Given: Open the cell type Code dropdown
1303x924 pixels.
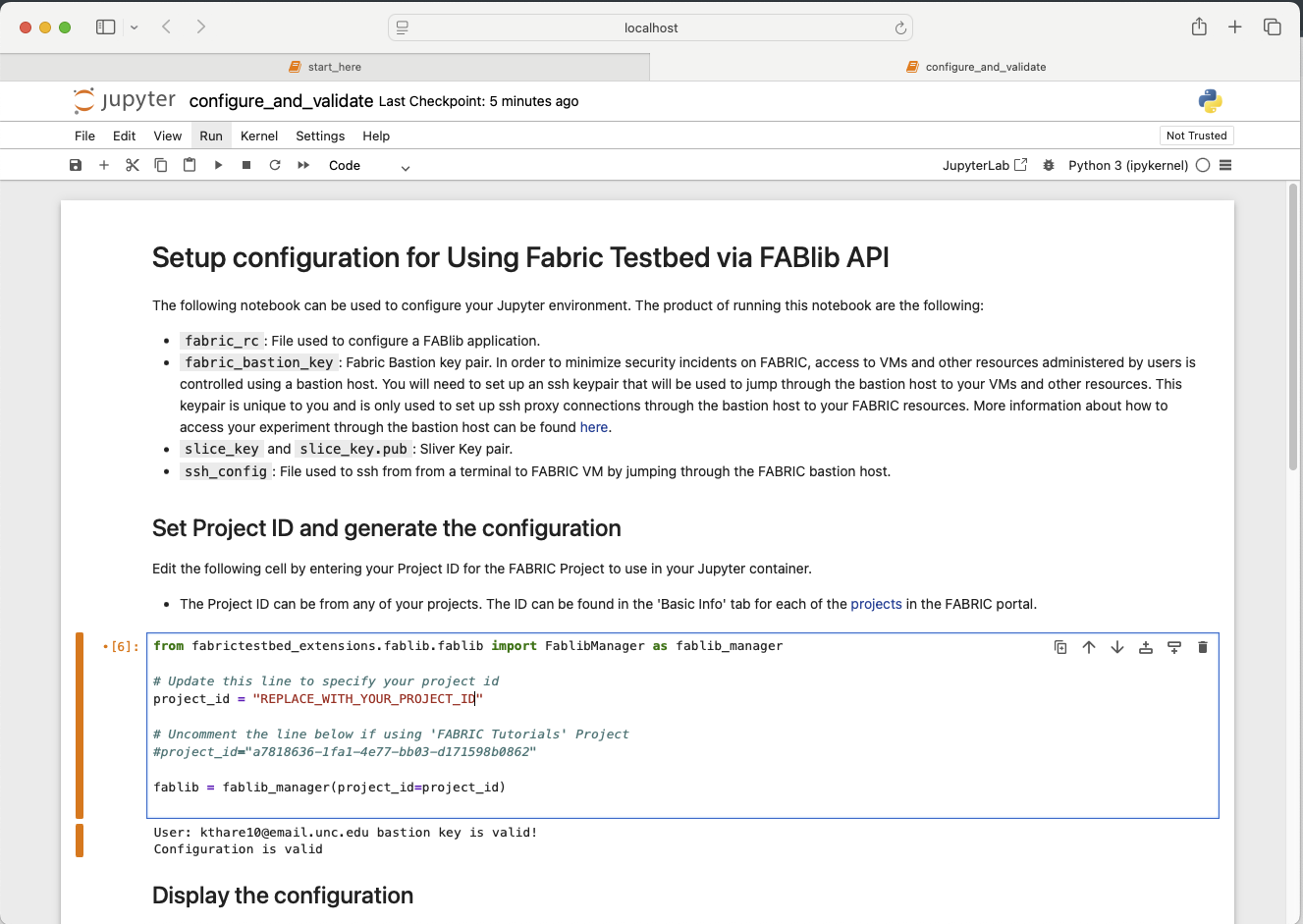Looking at the screenshot, I should (369, 166).
